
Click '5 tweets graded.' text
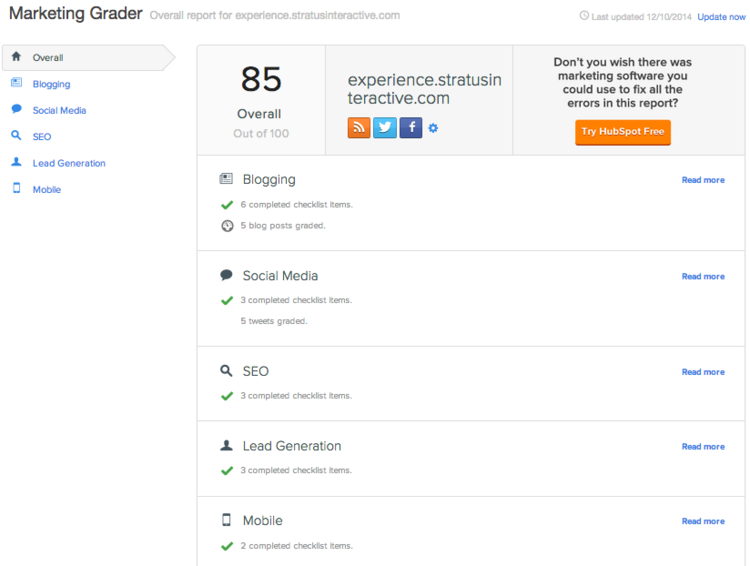pyautogui.click(x=274, y=321)
